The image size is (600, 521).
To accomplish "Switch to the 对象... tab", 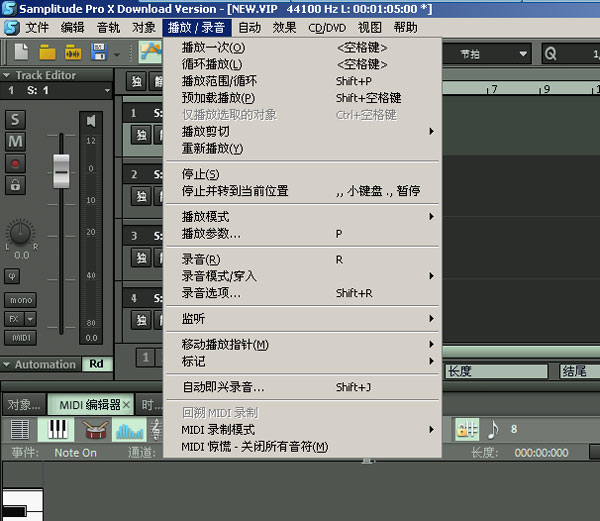I will coord(24,404).
